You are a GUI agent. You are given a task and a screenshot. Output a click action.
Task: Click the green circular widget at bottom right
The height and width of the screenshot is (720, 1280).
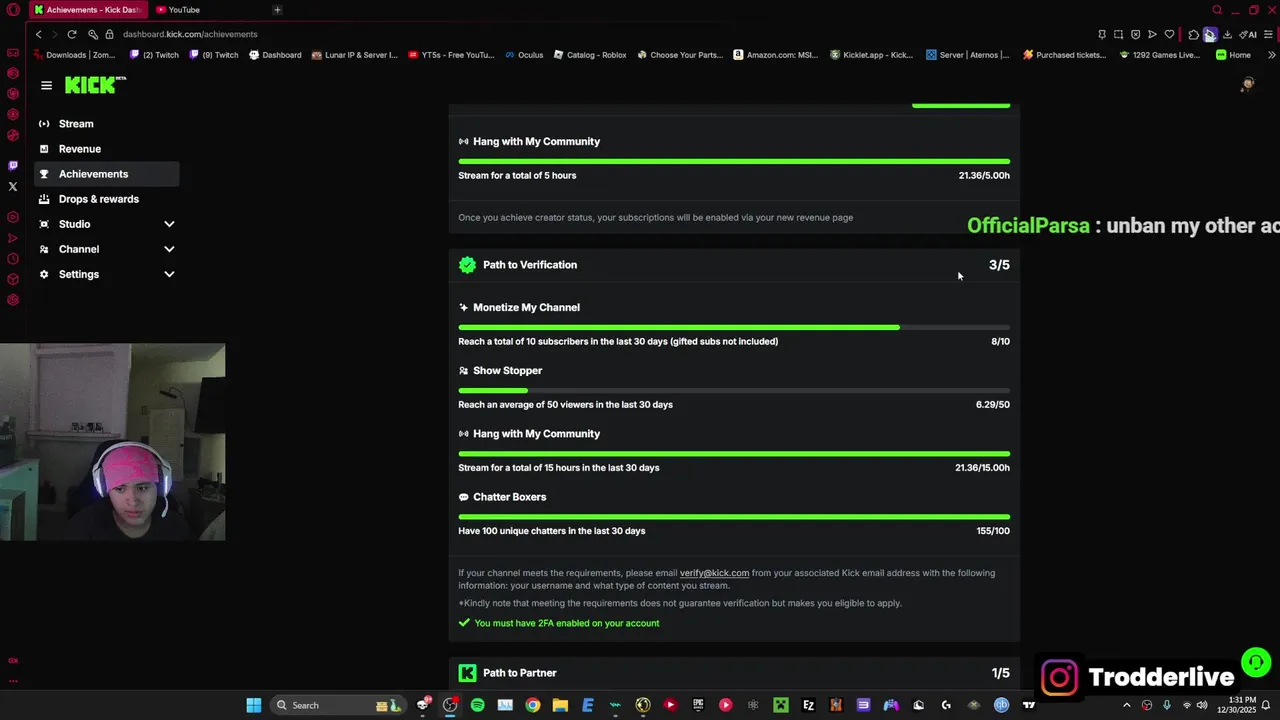pyautogui.click(x=1256, y=662)
